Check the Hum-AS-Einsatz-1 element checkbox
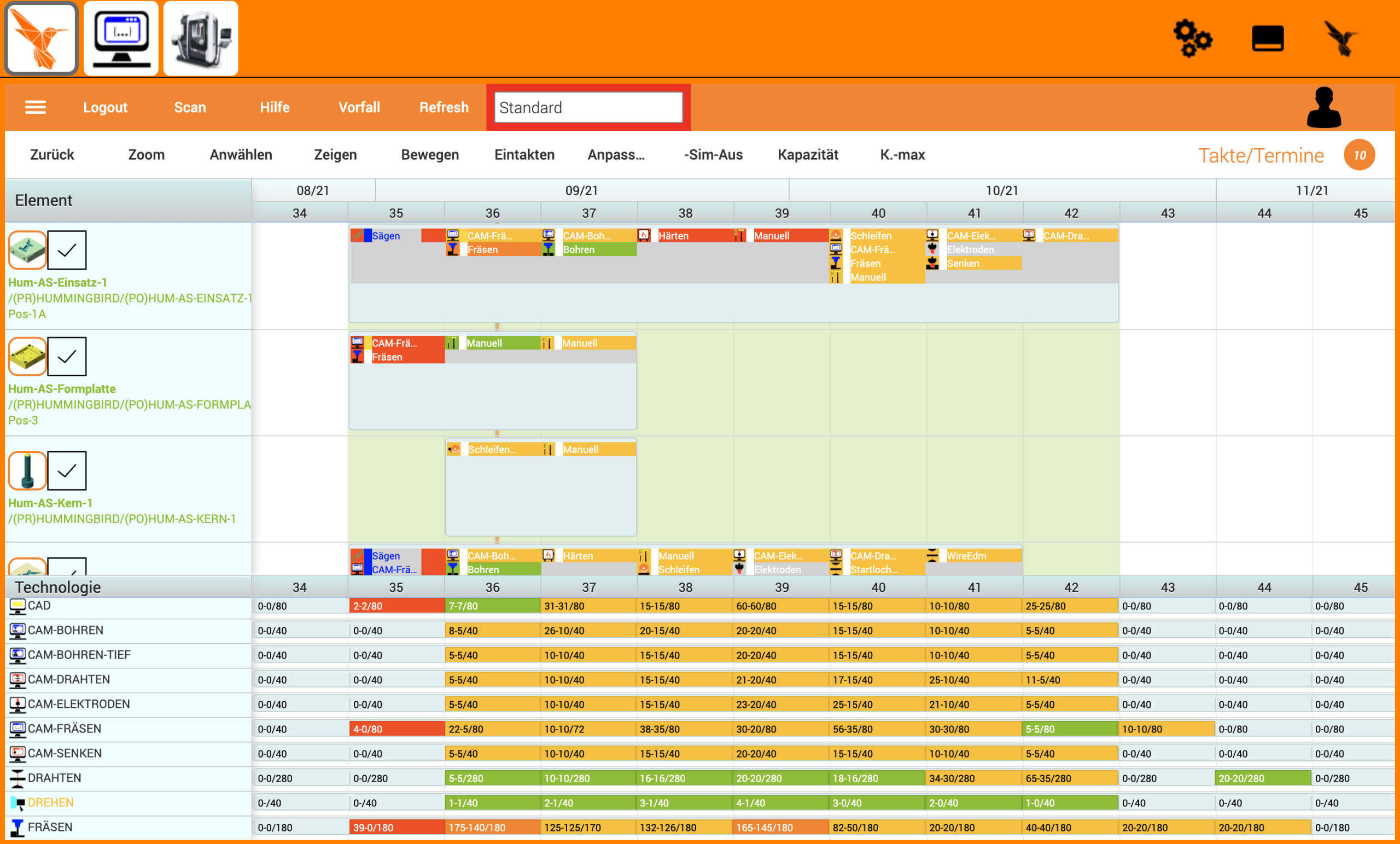The height and width of the screenshot is (844, 1400). click(67, 249)
